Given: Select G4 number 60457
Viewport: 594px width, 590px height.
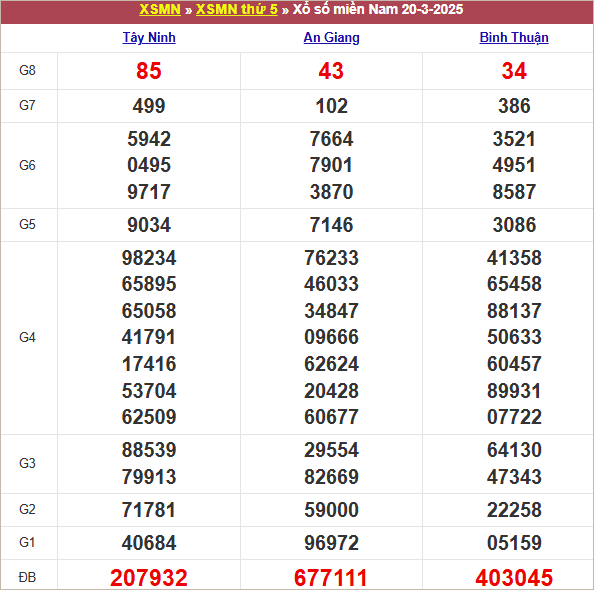Looking at the screenshot, I should 514,364.
